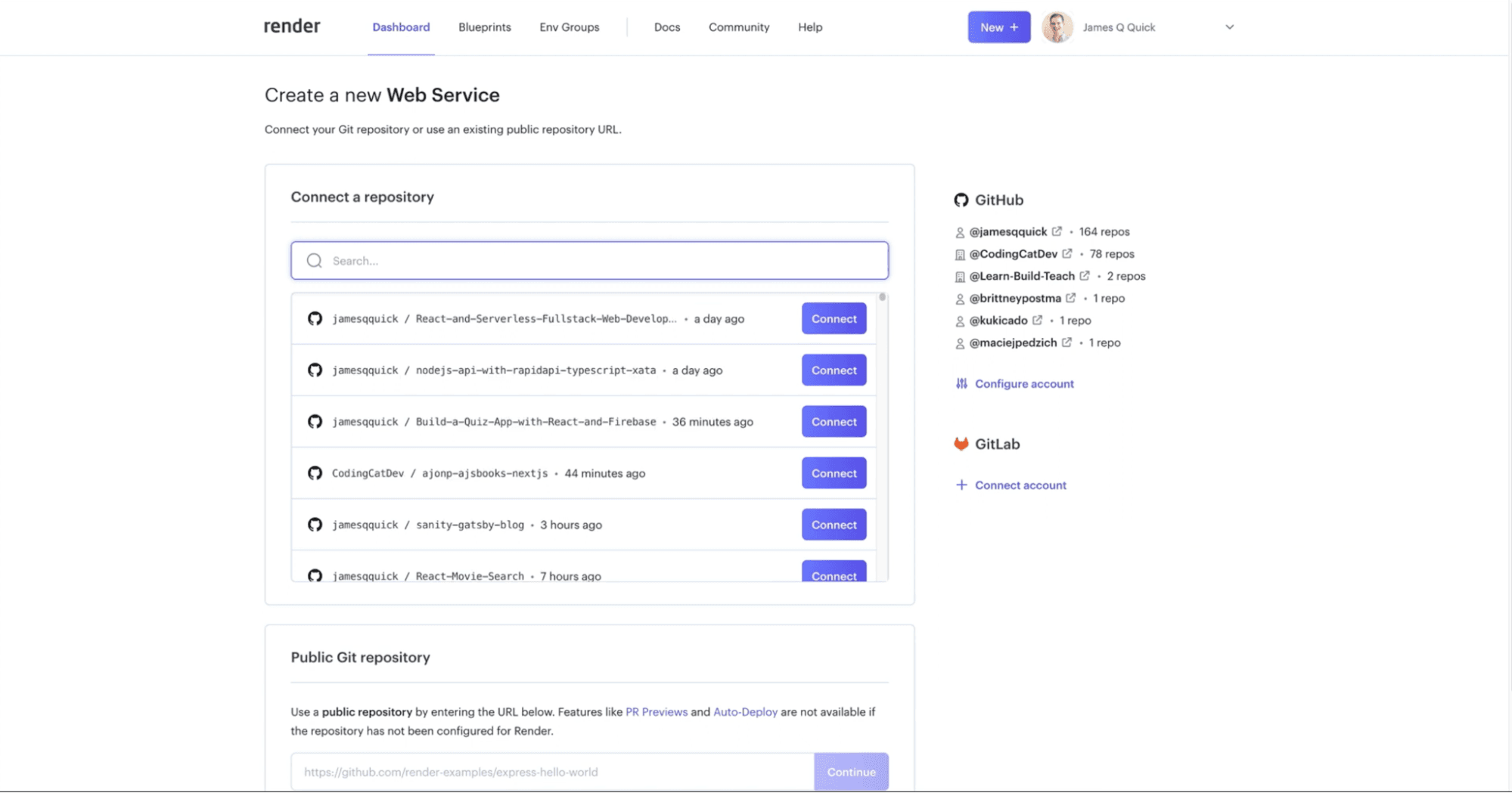Viewport: 1512px width, 793px height.
Task: Open @Learn-Build-Teach account link
Action: (1022, 276)
